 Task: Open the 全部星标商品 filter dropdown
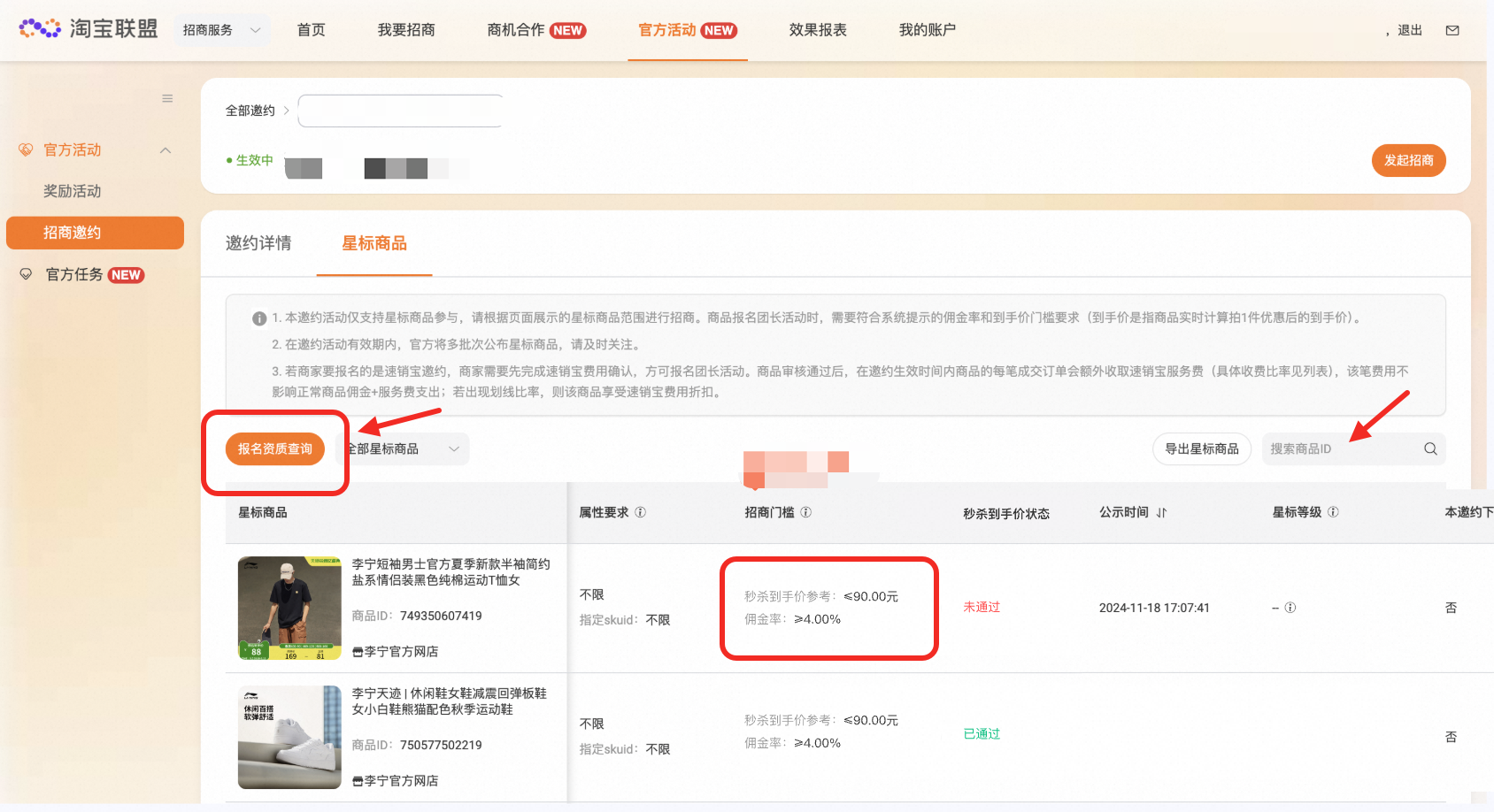(404, 449)
